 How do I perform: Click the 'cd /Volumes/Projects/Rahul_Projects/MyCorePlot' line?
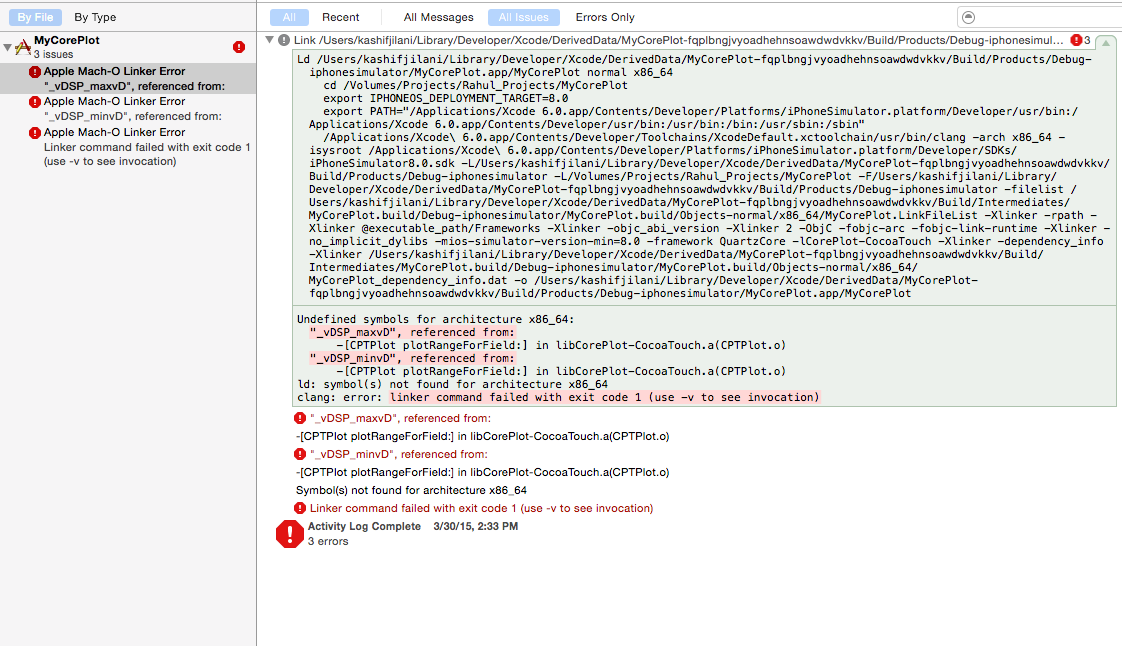[x=475, y=85]
